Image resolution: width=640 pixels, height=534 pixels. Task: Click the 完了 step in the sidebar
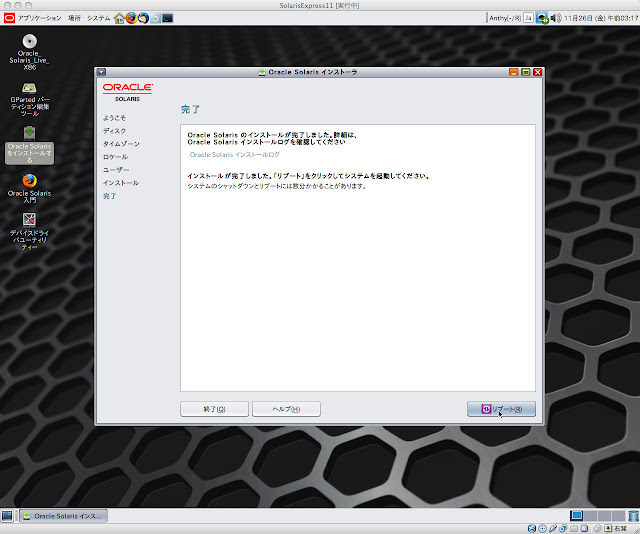click(109, 196)
